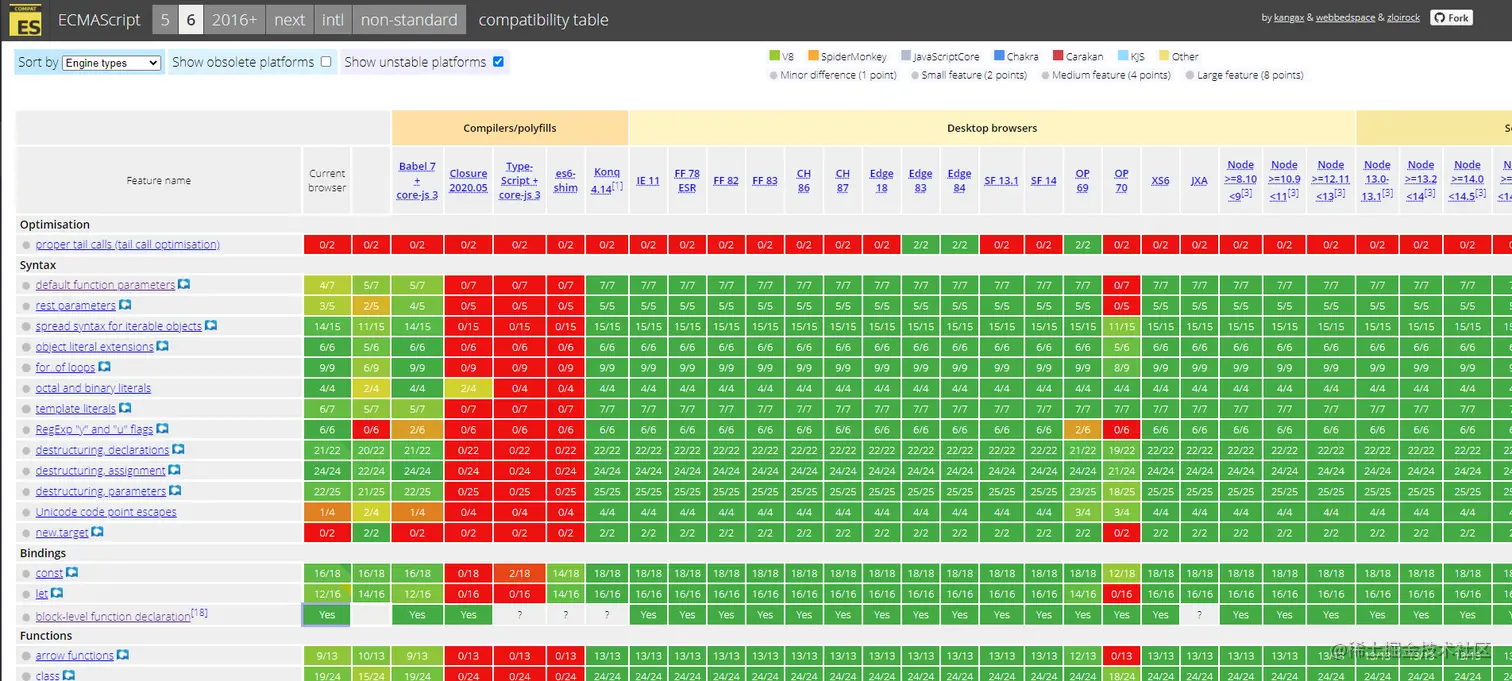Click Closure 2020.05 column header
The height and width of the screenshot is (681, 1512).
tap(468, 181)
